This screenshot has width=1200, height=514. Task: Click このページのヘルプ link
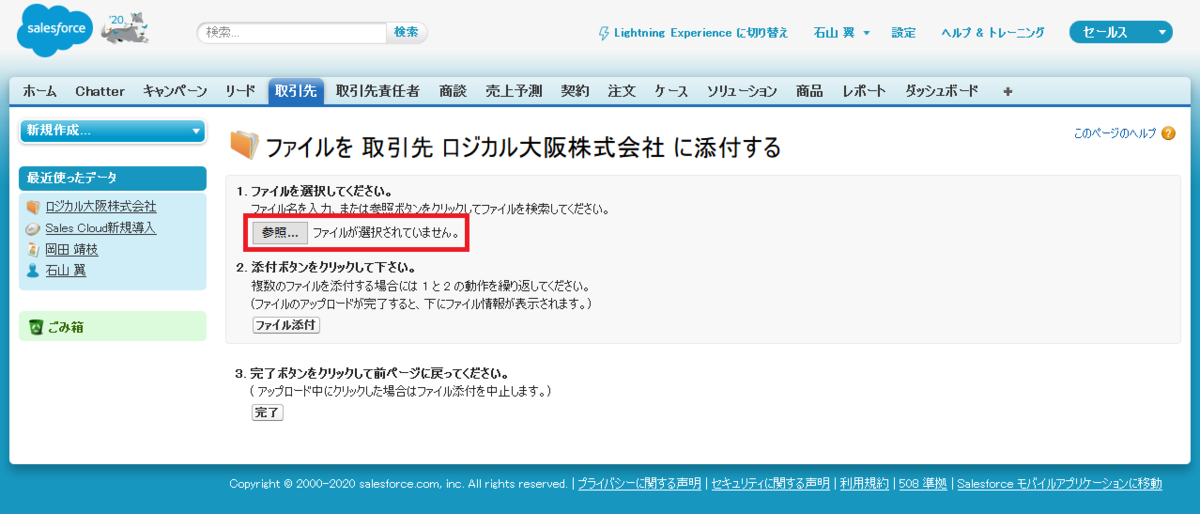click(x=1115, y=133)
